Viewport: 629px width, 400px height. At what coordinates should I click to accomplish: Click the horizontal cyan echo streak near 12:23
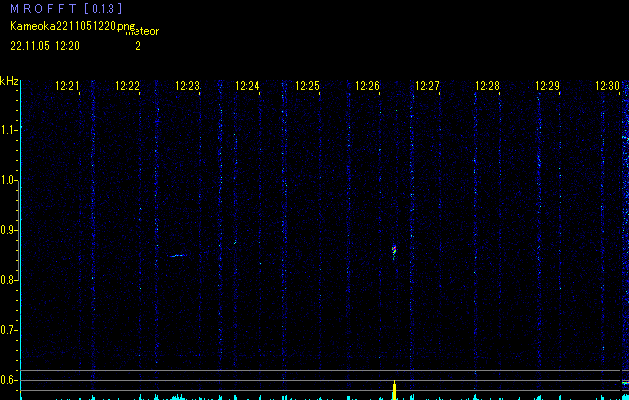(x=178, y=256)
